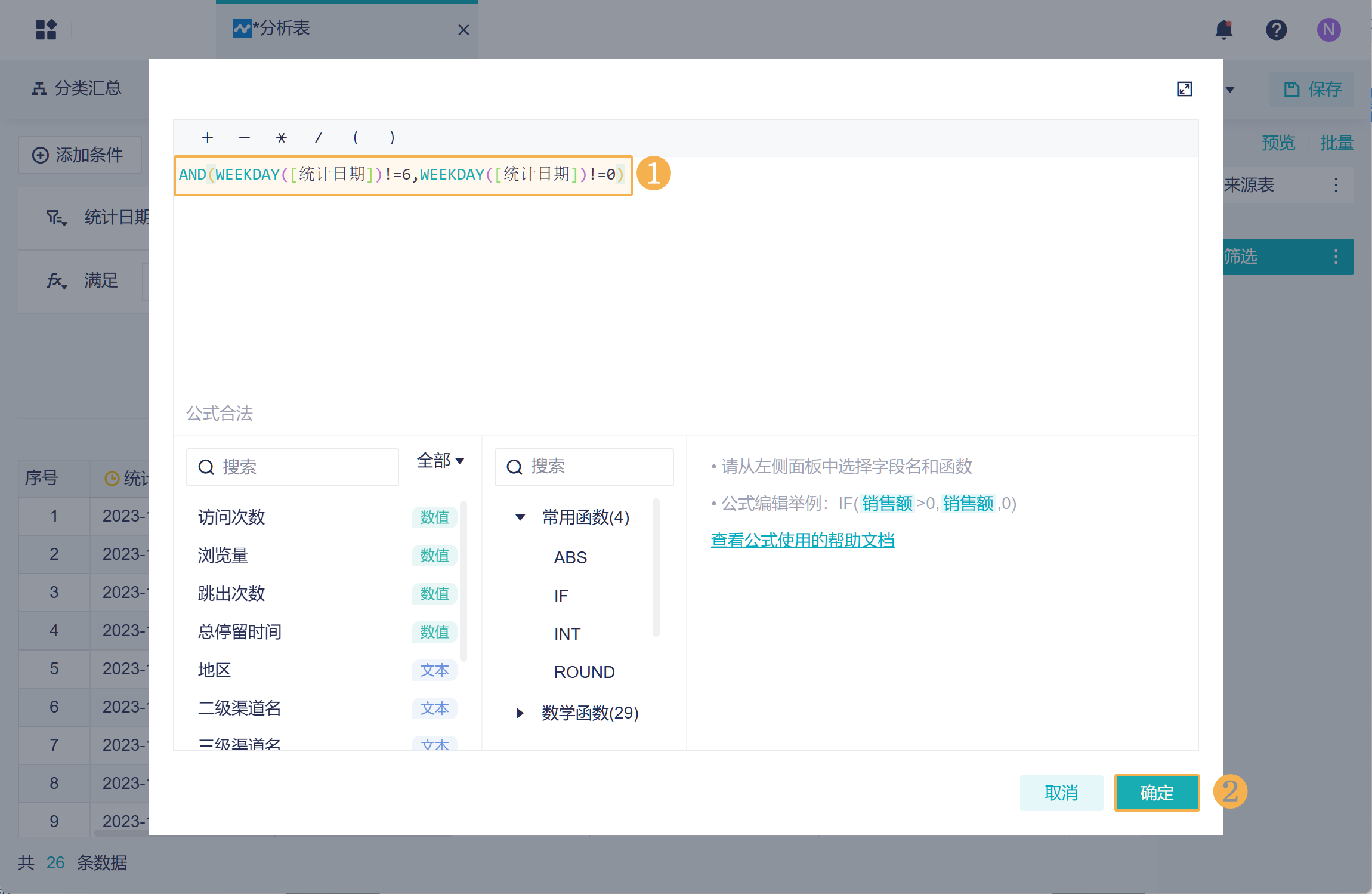Expand the 数学函数(29) group
The width and height of the screenshot is (1372, 894).
click(520, 713)
